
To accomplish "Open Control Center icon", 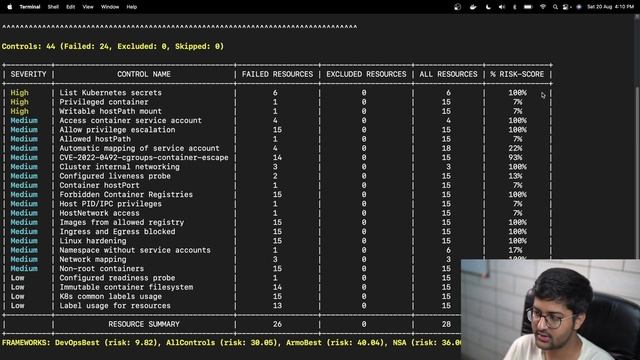I will (x=566, y=7).
